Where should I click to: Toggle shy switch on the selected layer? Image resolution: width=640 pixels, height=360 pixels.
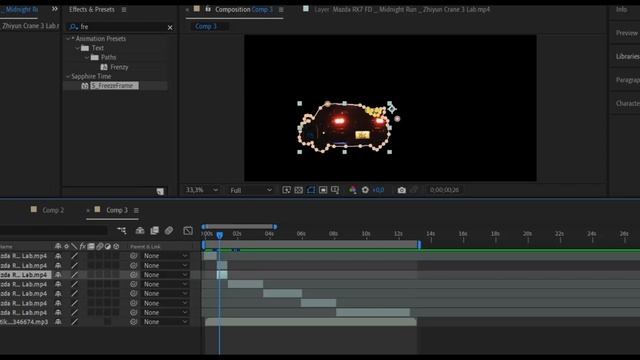[x=58, y=275]
